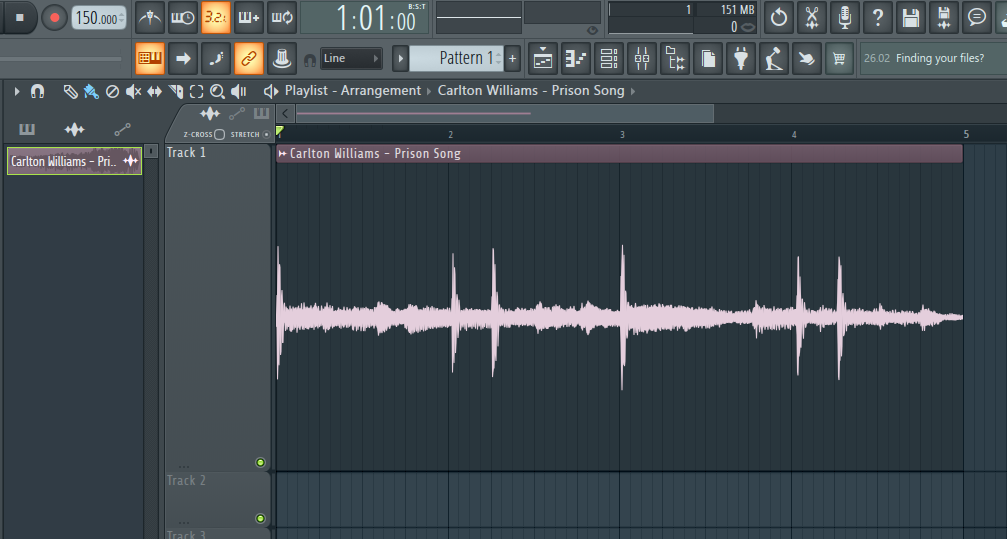
Task: Click the arrow left of Pattern 1
Action: [400, 58]
